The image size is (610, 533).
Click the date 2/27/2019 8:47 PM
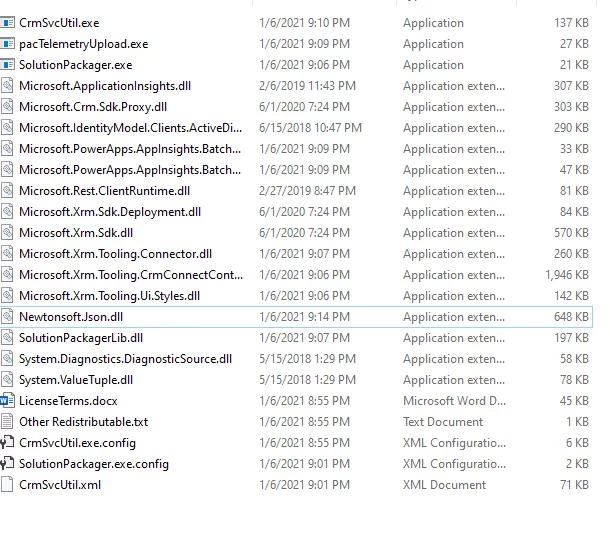[x=307, y=191]
